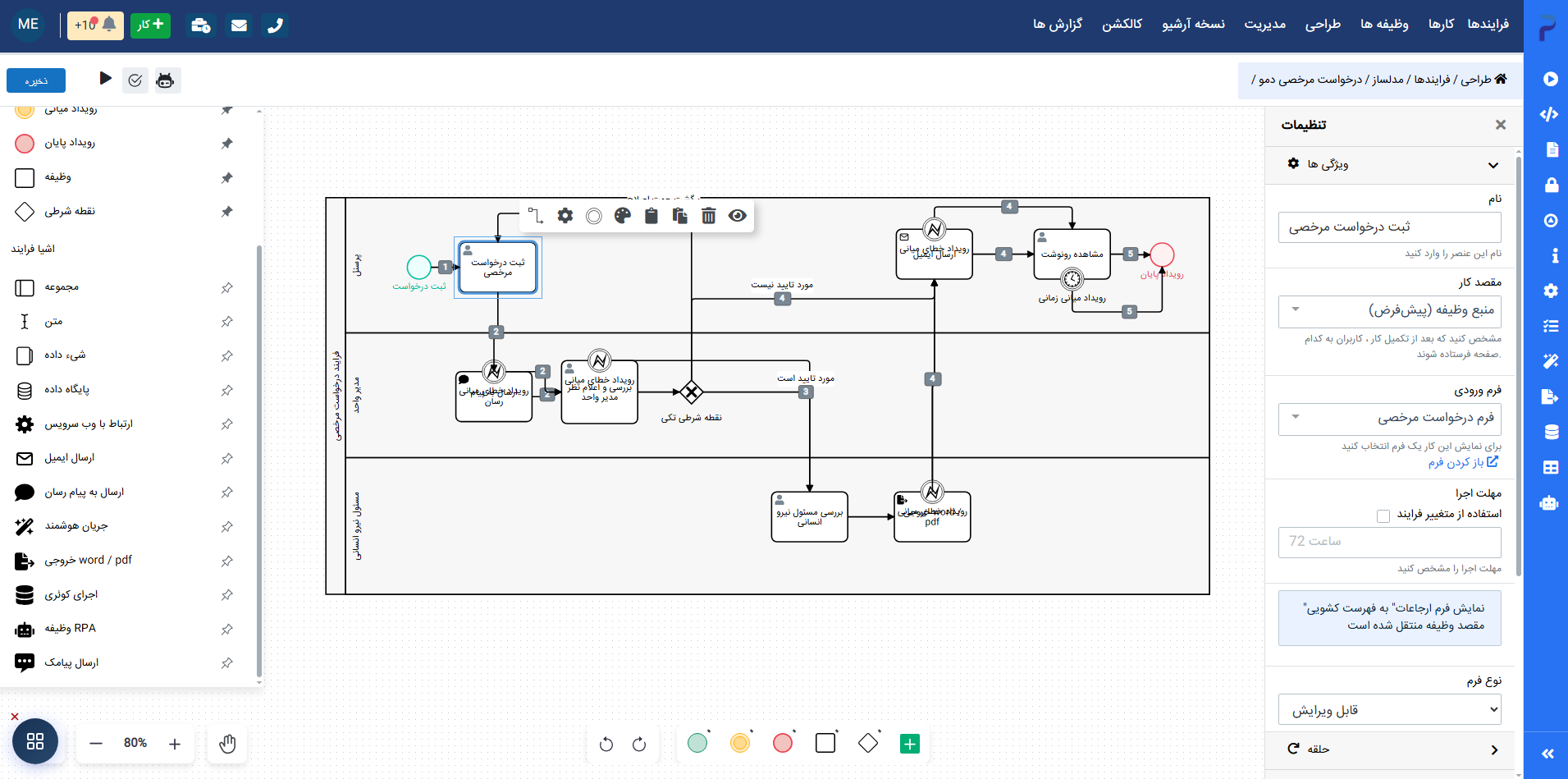Screen dimensions: 1568x779
Task: Open the phone icon in top bar
Action: pos(275,25)
